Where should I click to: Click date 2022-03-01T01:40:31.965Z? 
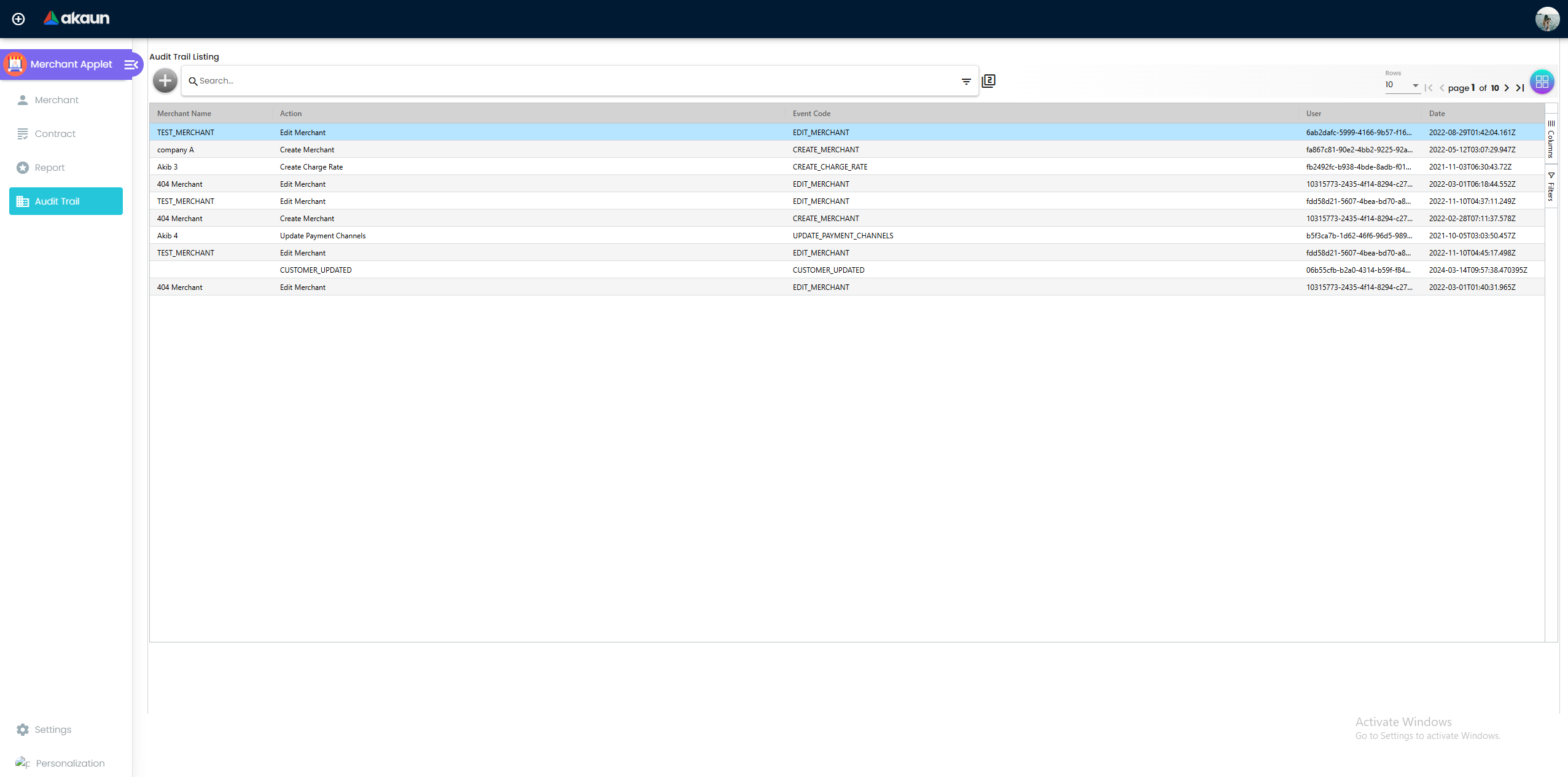click(1472, 287)
